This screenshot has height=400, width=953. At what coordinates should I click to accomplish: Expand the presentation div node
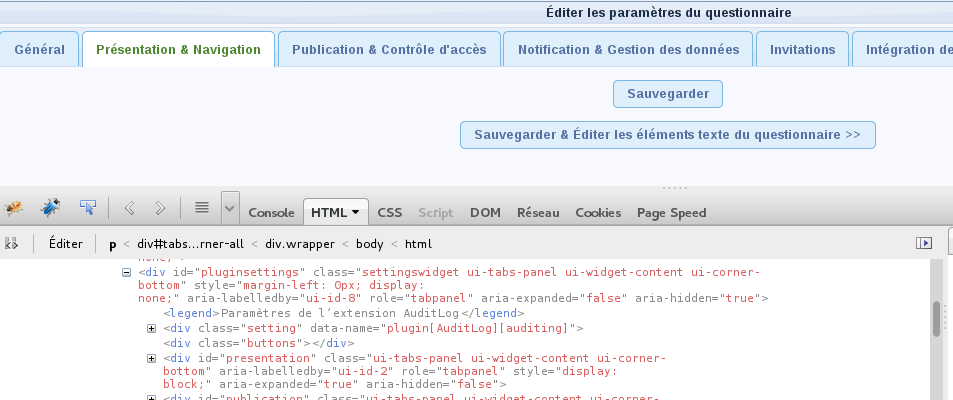(152, 358)
